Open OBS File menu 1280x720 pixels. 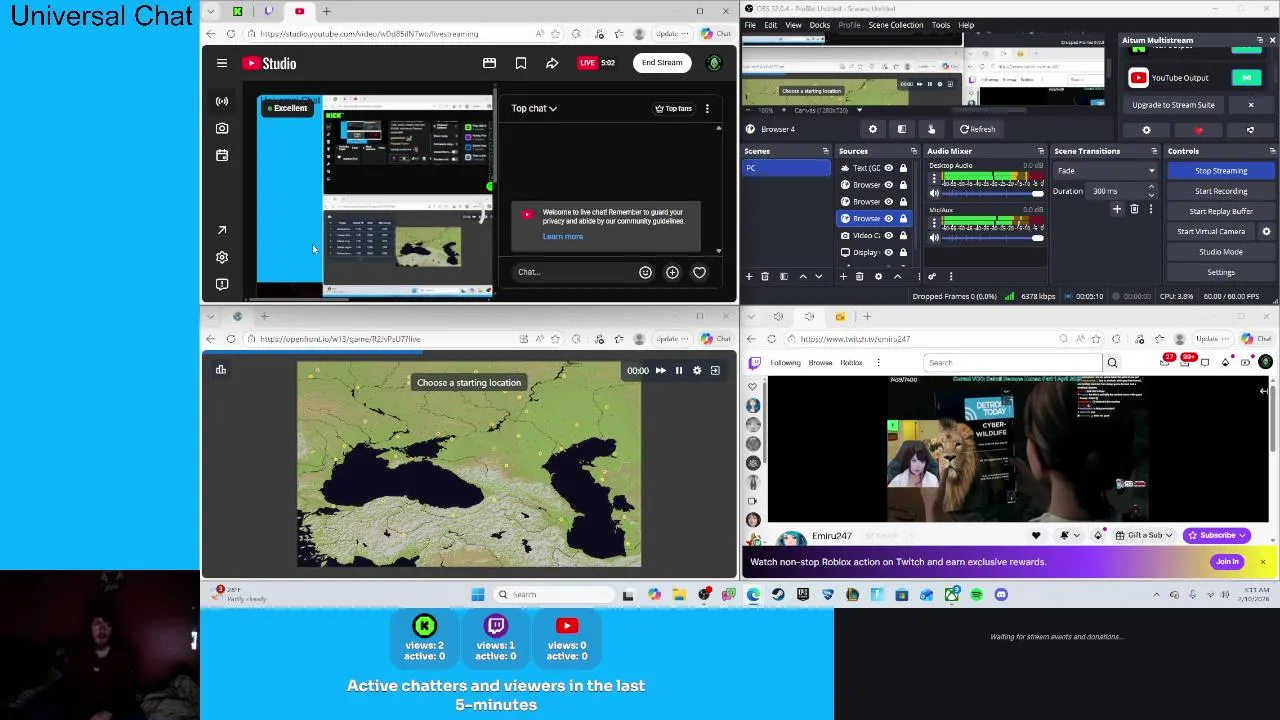coord(750,25)
